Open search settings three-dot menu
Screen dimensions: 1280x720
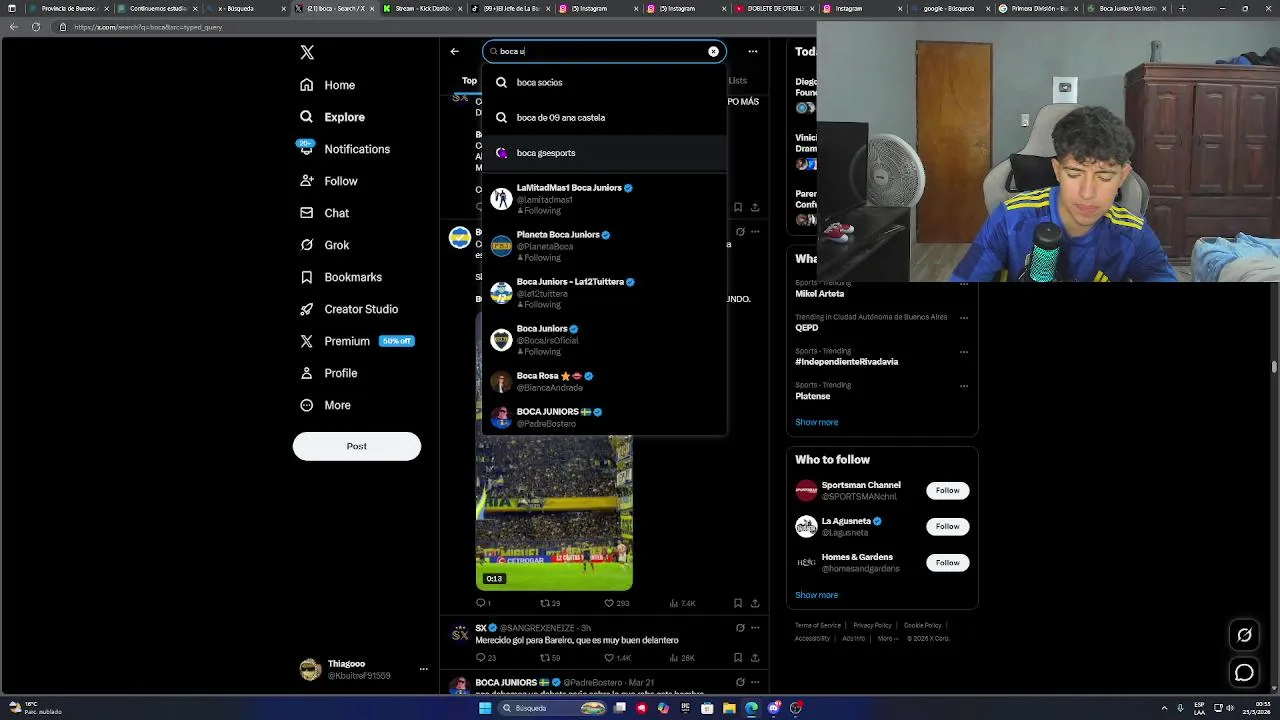(x=753, y=51)
